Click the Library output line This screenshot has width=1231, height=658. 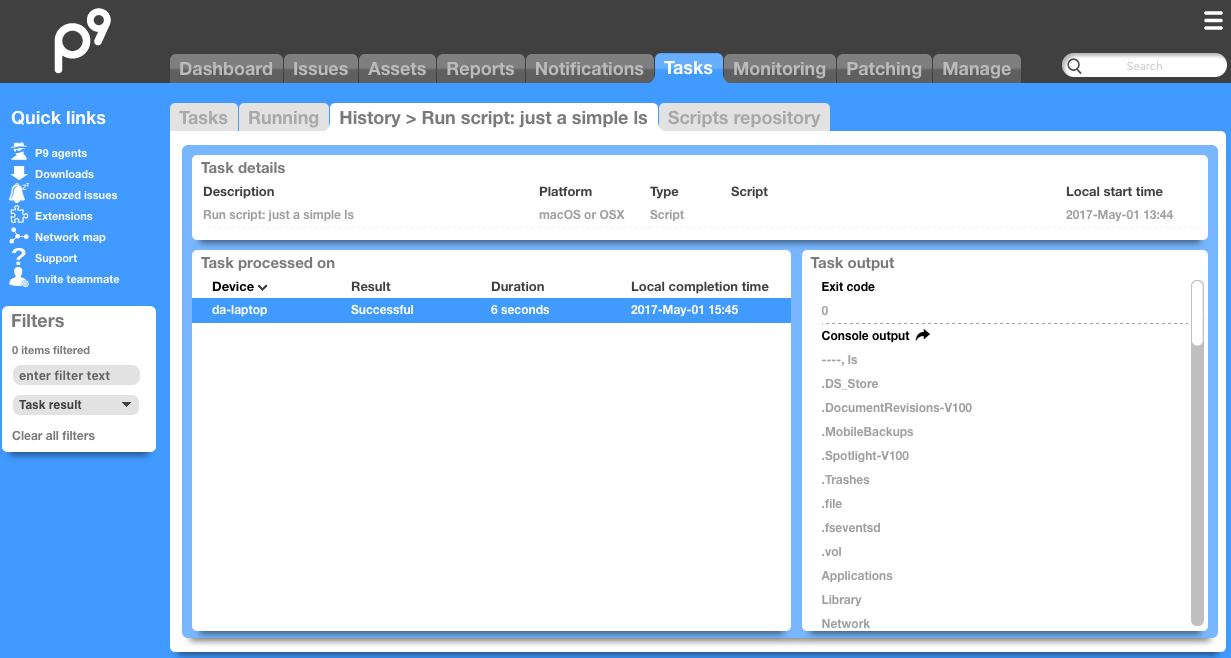coord(841,600)
